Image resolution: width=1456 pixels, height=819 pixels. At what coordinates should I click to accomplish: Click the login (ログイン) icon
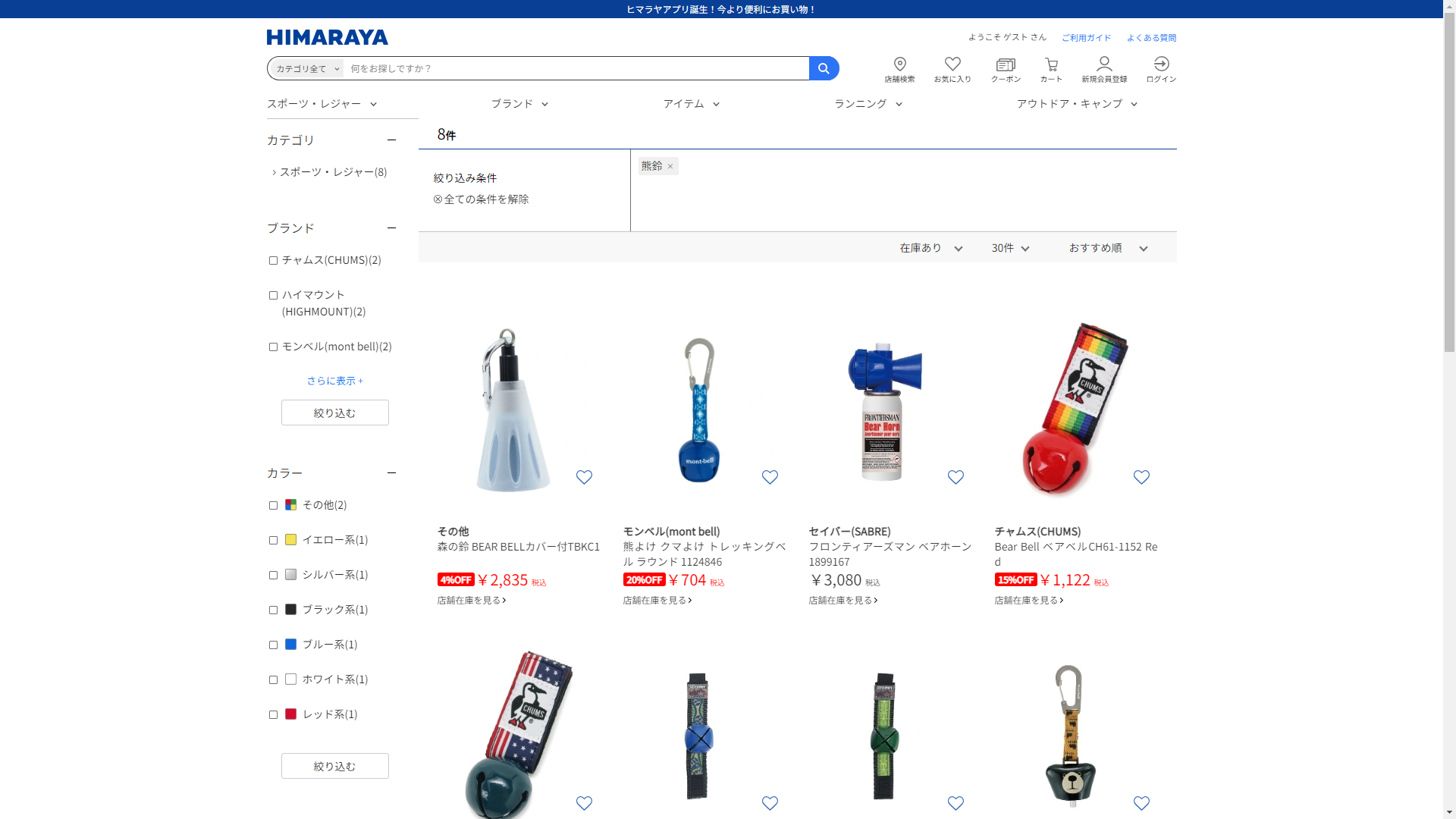(x=1161, y=68)
